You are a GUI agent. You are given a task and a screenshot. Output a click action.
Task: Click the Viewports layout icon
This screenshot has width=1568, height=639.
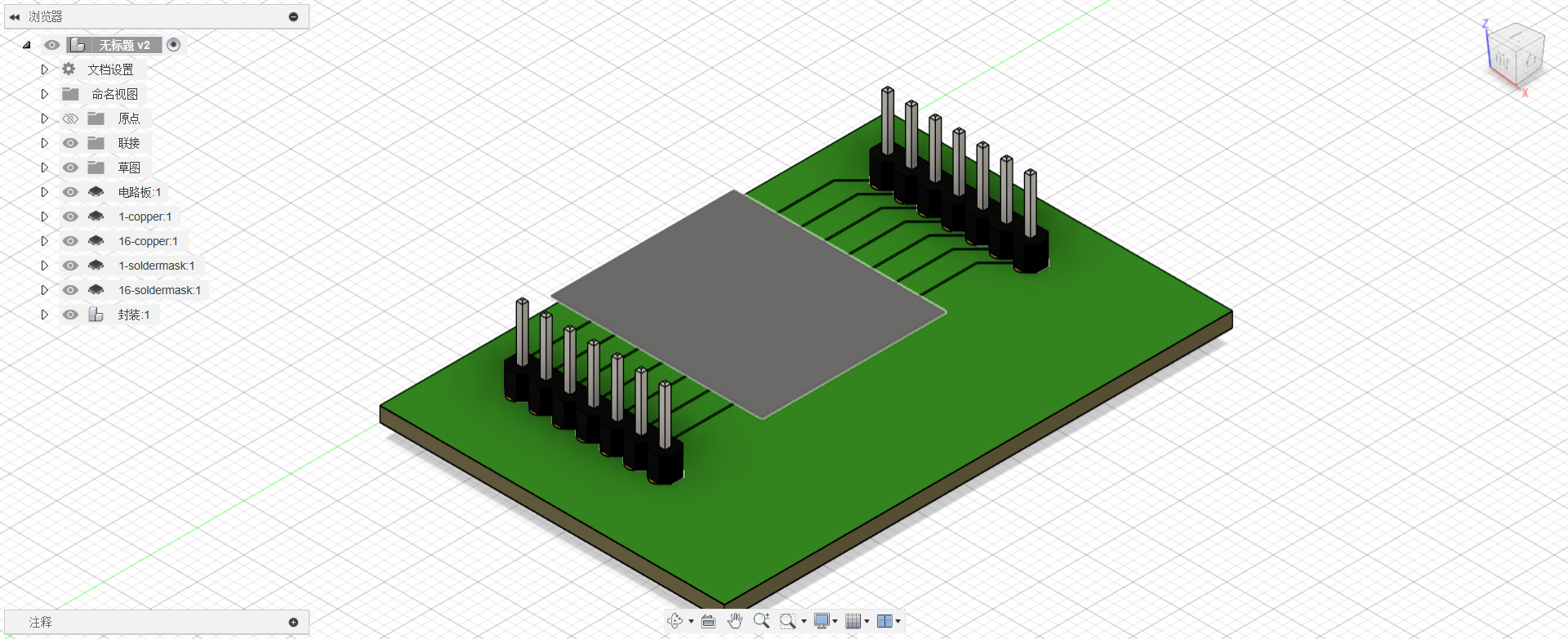pos(884,621)
